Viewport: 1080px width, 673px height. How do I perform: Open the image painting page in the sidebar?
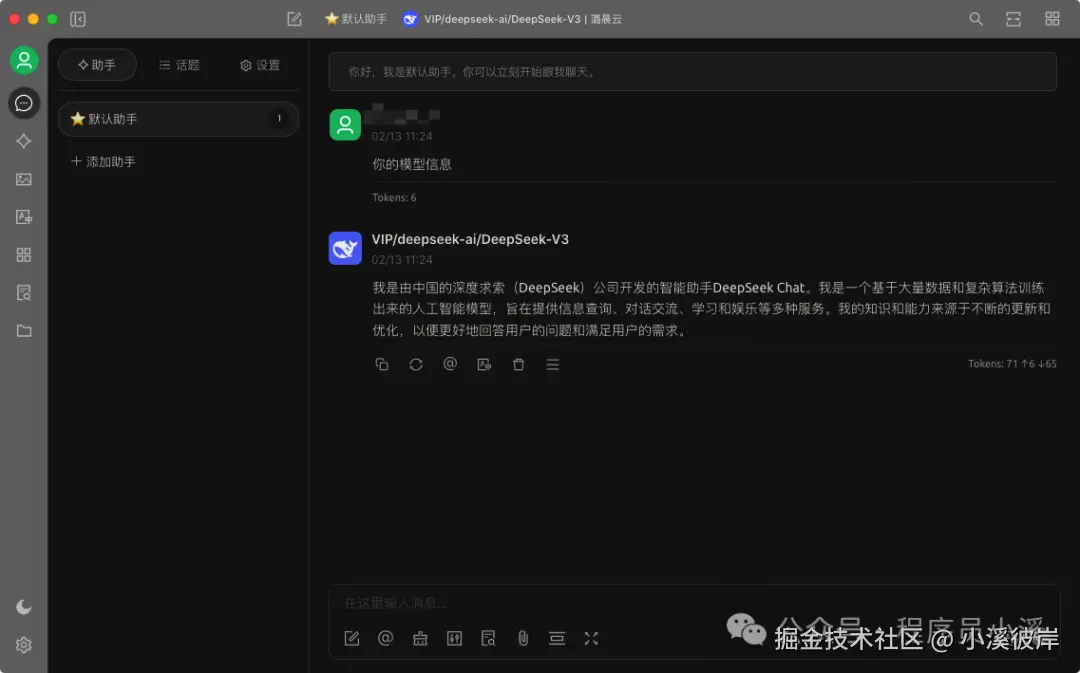[24, 179]
